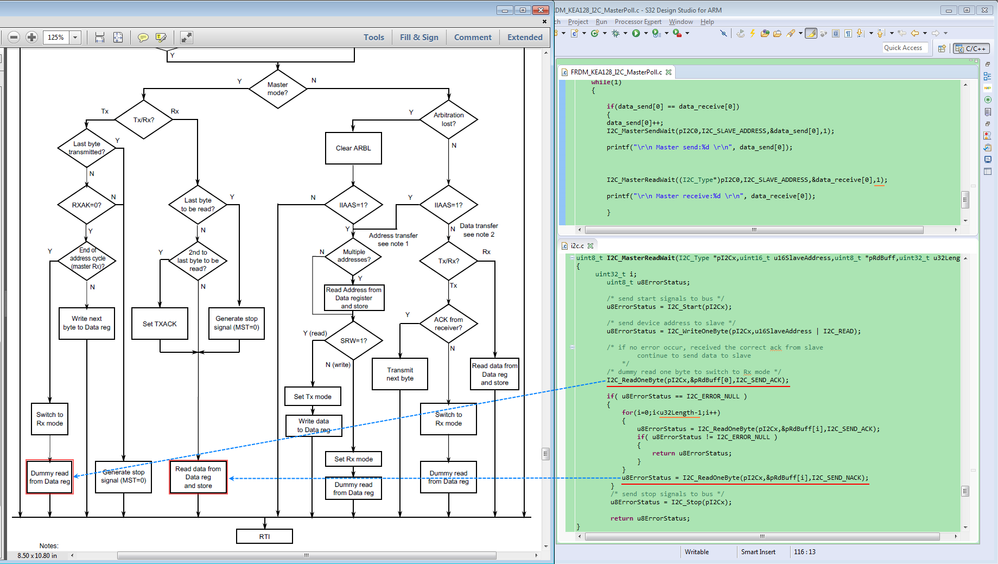Image resolution: width=998 pixels, height=564 pixels.
Task: Close the i2c.c editor tab
Action: 591,246
